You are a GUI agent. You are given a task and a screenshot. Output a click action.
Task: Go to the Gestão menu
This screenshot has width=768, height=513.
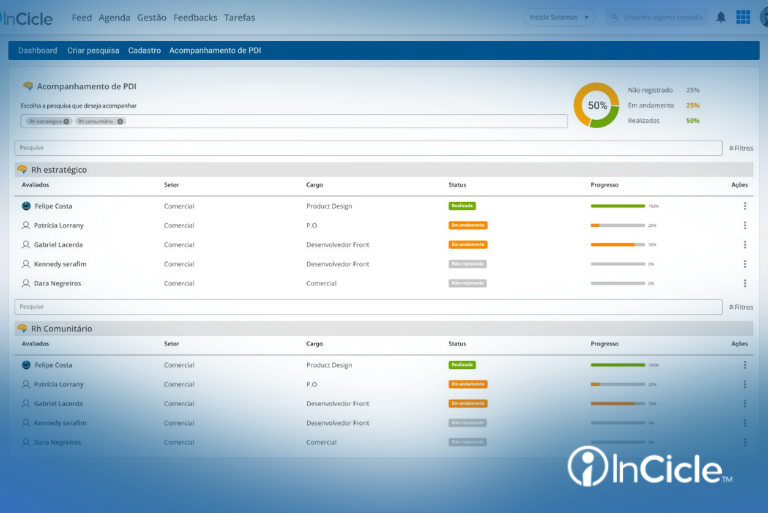pos(152,18)
